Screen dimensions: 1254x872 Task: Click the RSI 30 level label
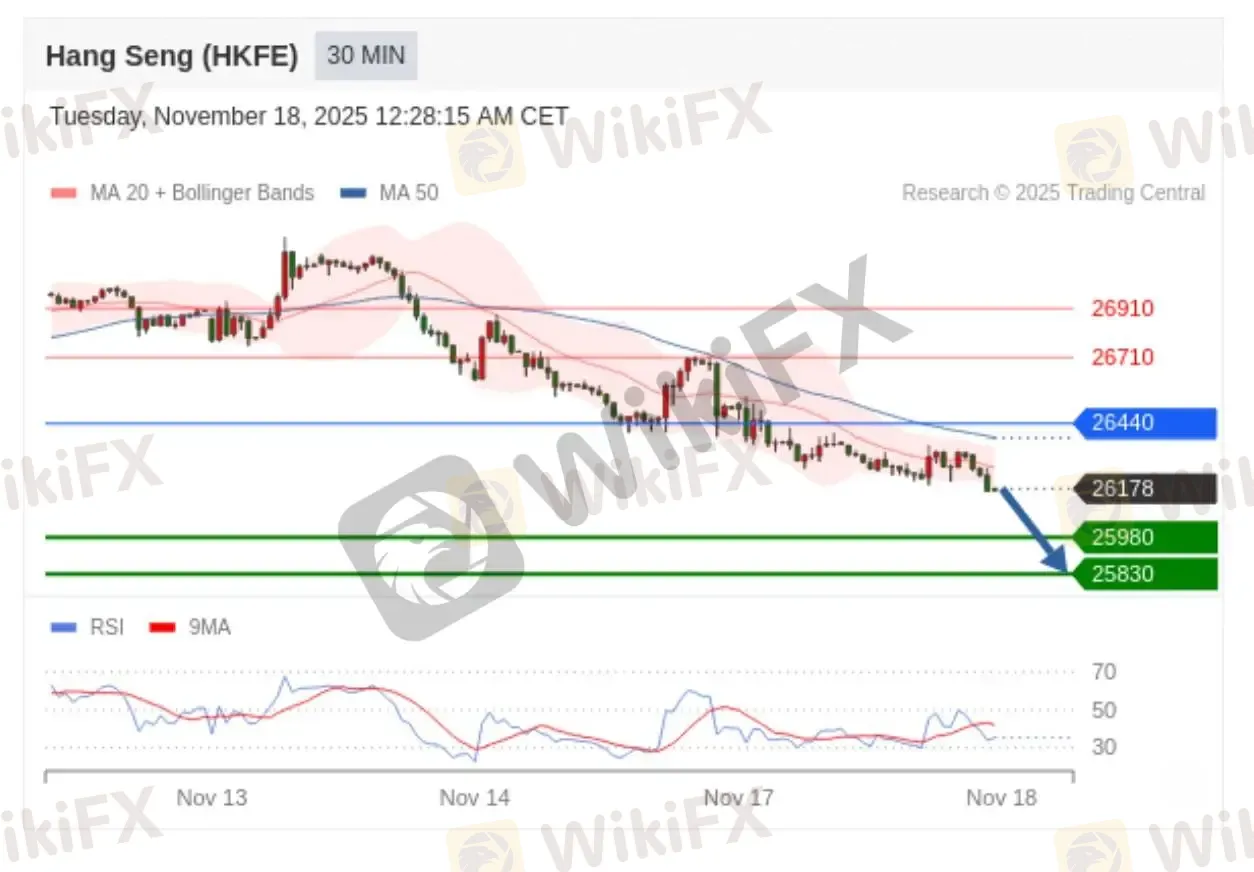(1104, 747)
